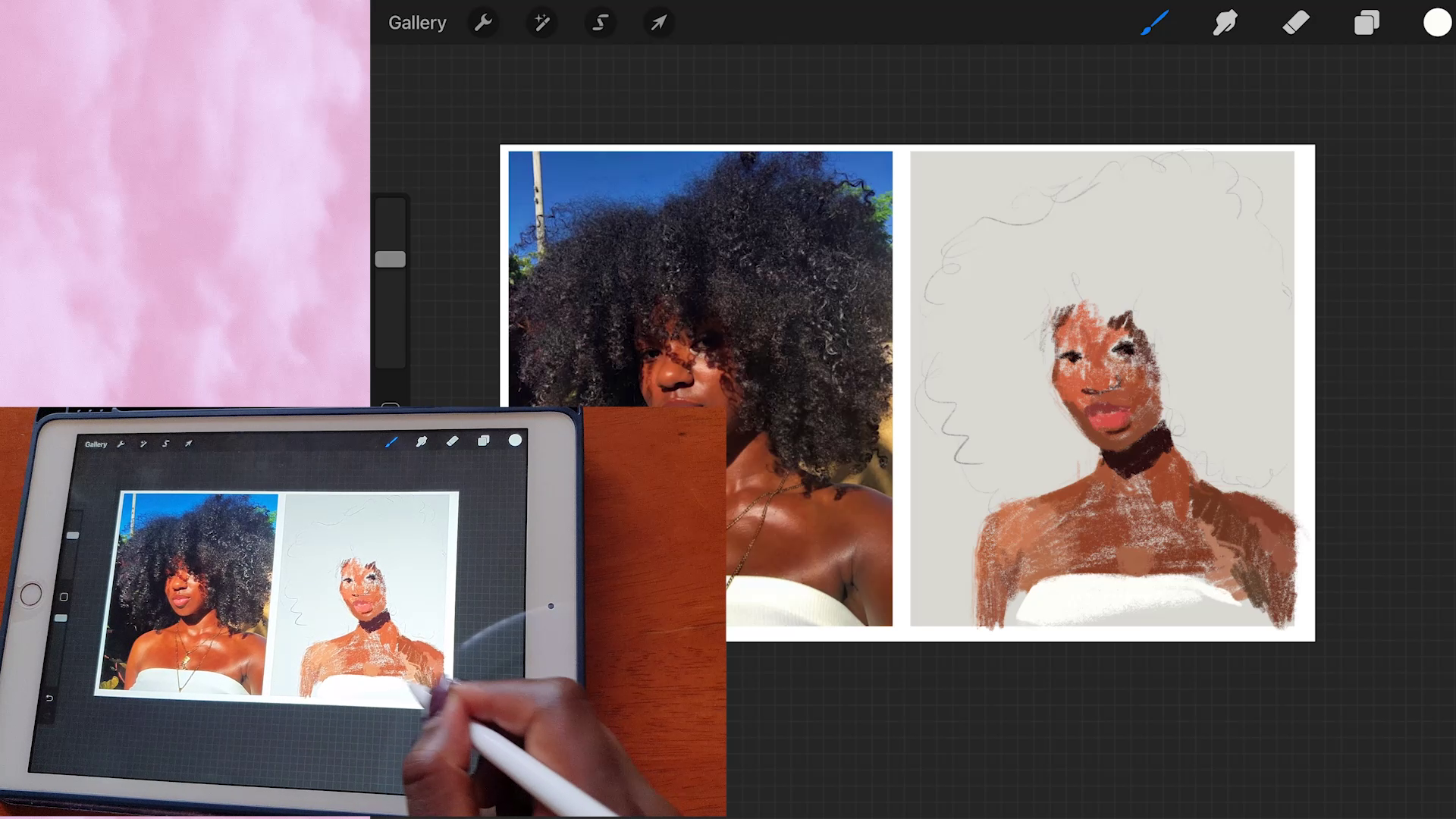Open the Adjustments magic wand menu

(x=541, y=23)
